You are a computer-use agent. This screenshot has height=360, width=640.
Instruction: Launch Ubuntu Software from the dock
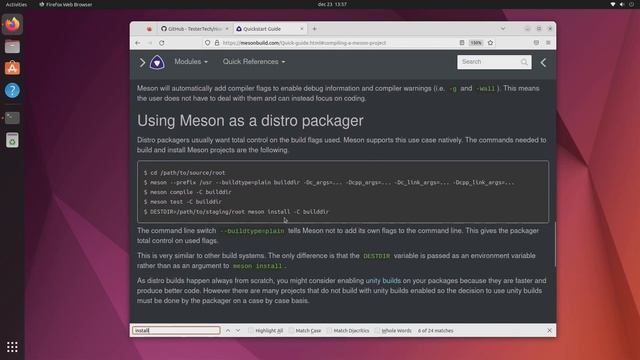tap(12, 68)
